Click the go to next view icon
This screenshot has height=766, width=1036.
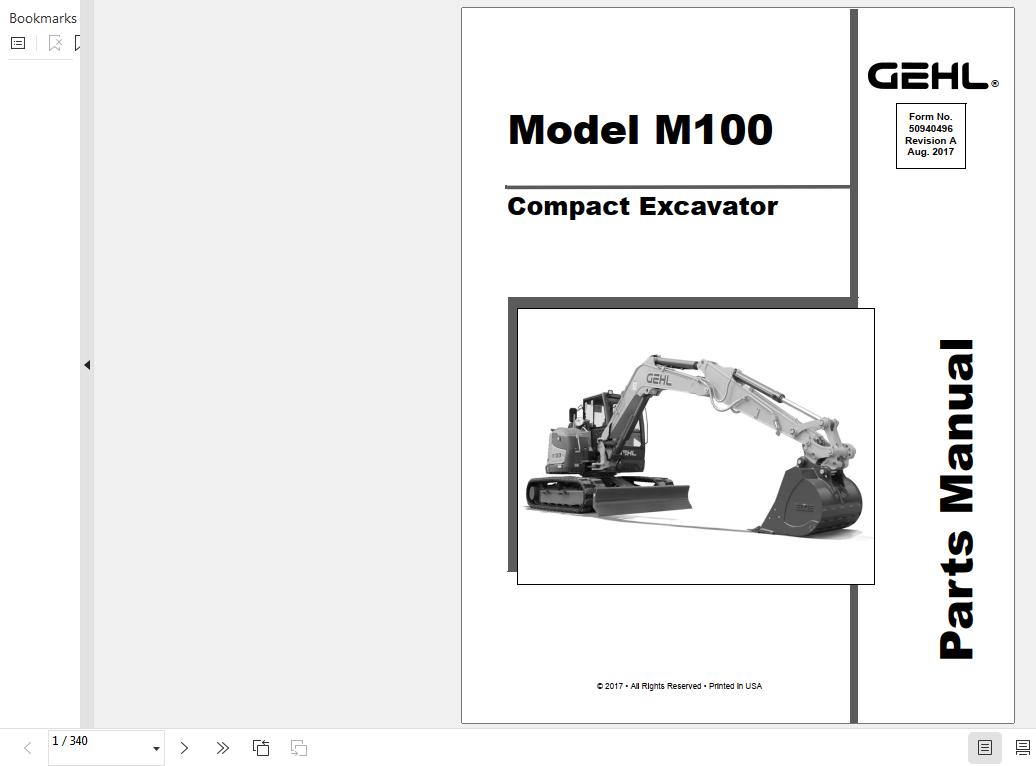299,748
